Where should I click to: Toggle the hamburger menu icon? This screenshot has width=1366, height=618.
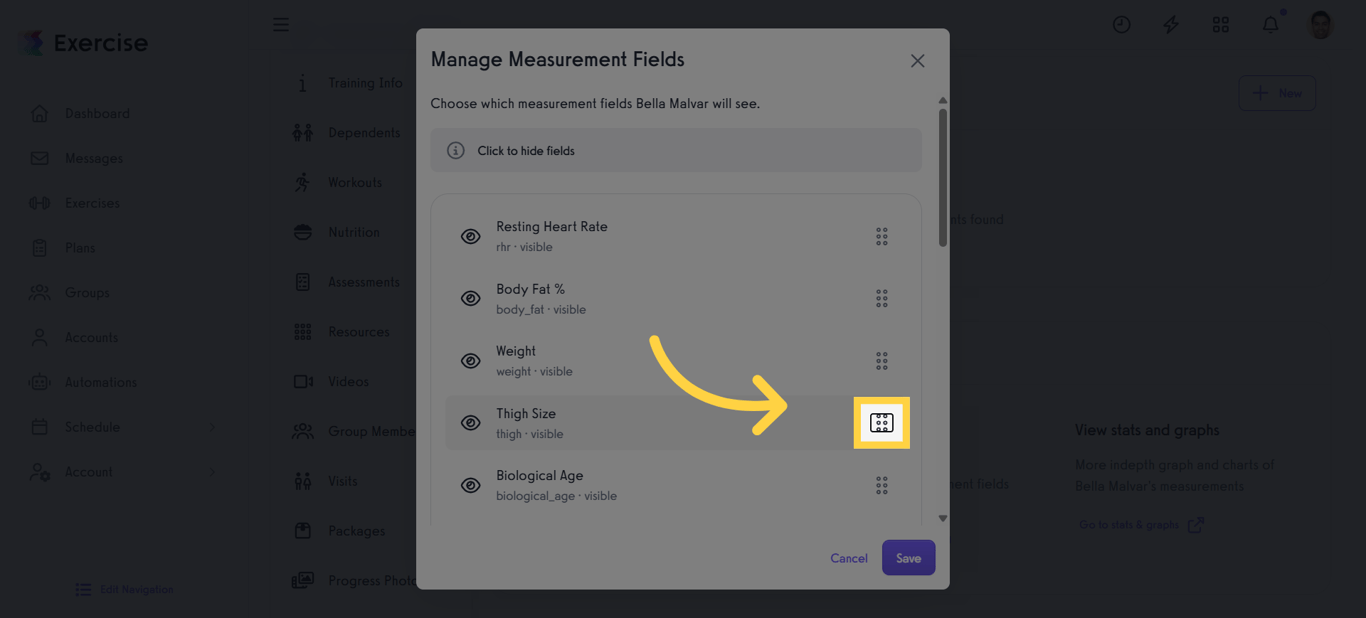281,25
